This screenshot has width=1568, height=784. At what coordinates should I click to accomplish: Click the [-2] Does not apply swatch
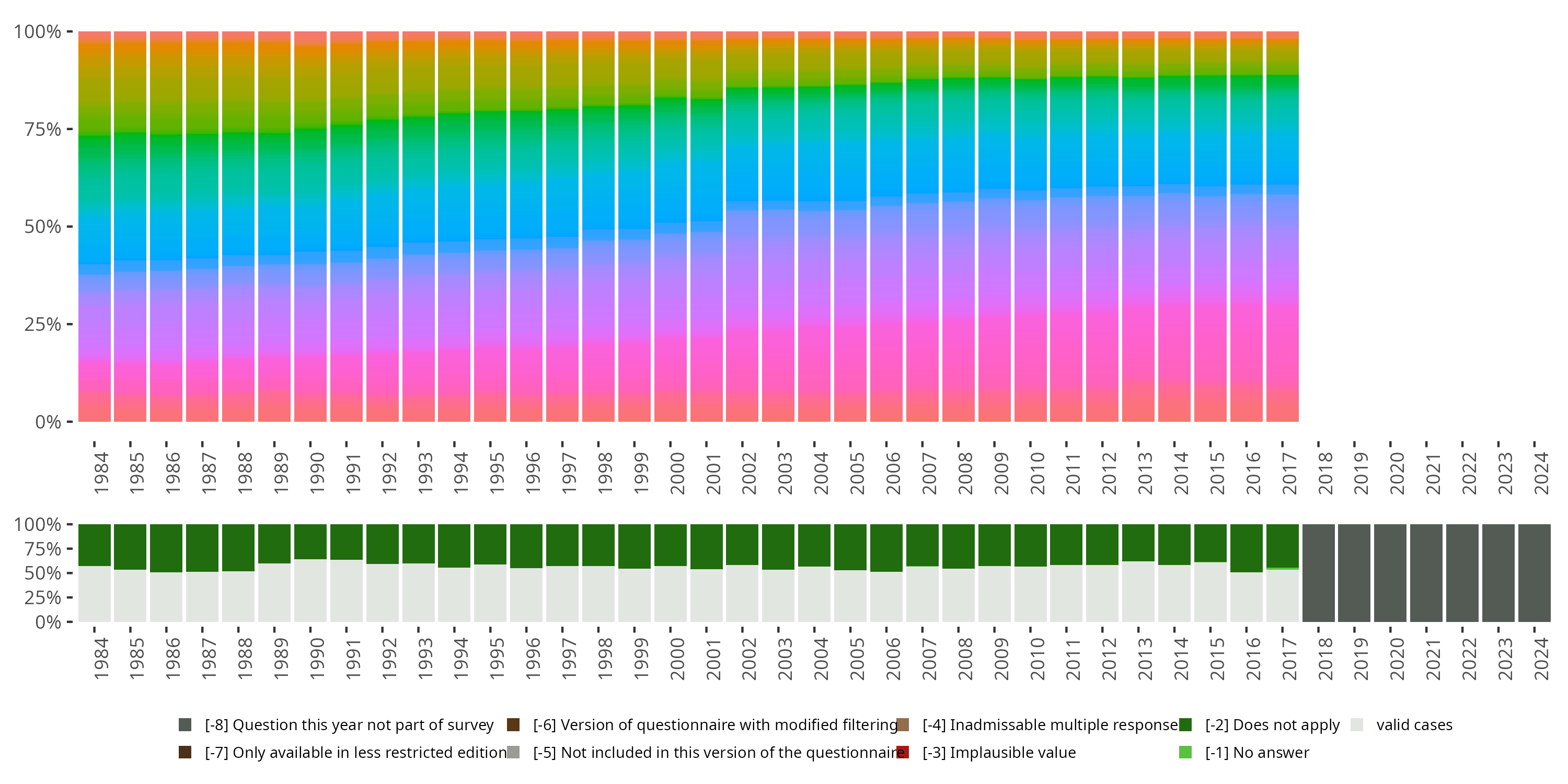[1185, 724]
